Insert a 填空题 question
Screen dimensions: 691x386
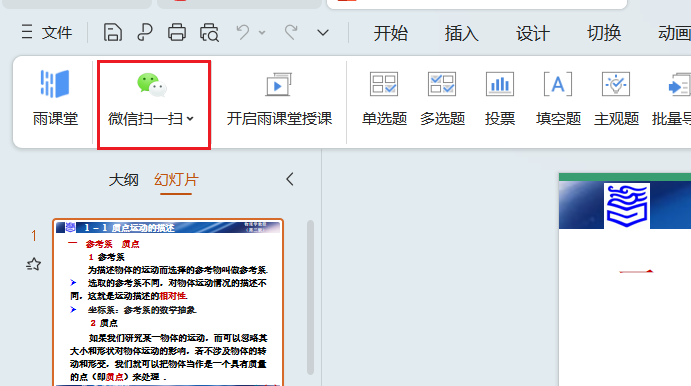tap(558, 99)
